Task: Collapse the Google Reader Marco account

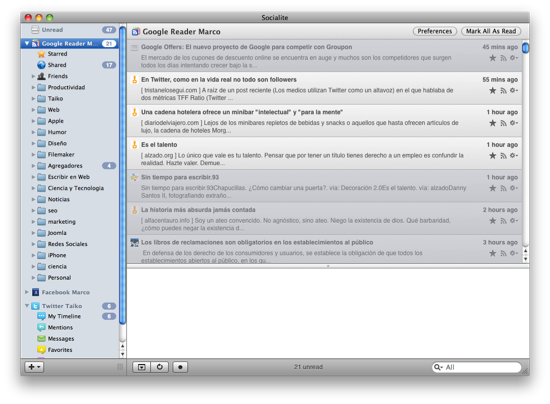Action: pyautogui.click(x=27, y=43)
